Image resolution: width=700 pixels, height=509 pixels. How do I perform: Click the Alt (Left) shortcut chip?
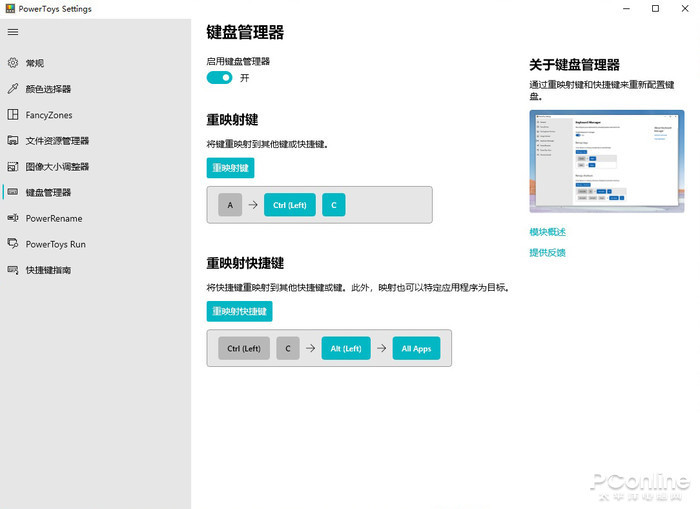tap(346, 348)
